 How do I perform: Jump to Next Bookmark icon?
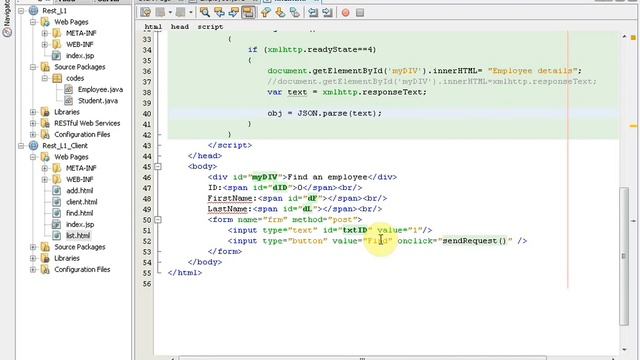tap(280, 13)
